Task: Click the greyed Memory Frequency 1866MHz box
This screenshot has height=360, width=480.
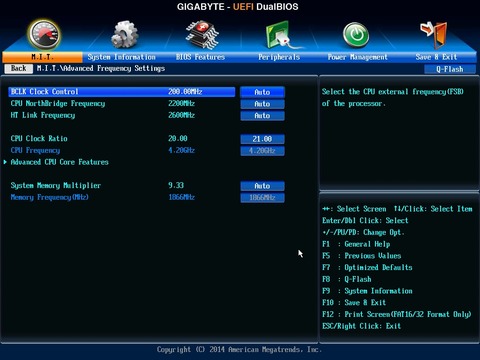Action: coord(262,198)
